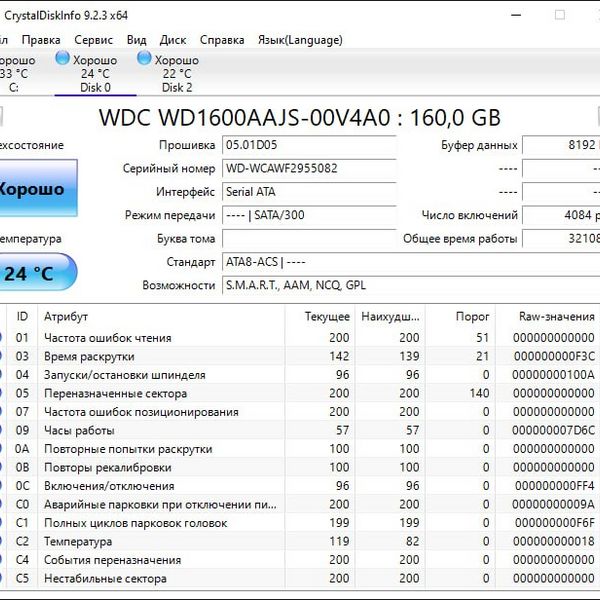600x600 pixels.
Task: Select the События переназначения row
Action: (300, 560)
